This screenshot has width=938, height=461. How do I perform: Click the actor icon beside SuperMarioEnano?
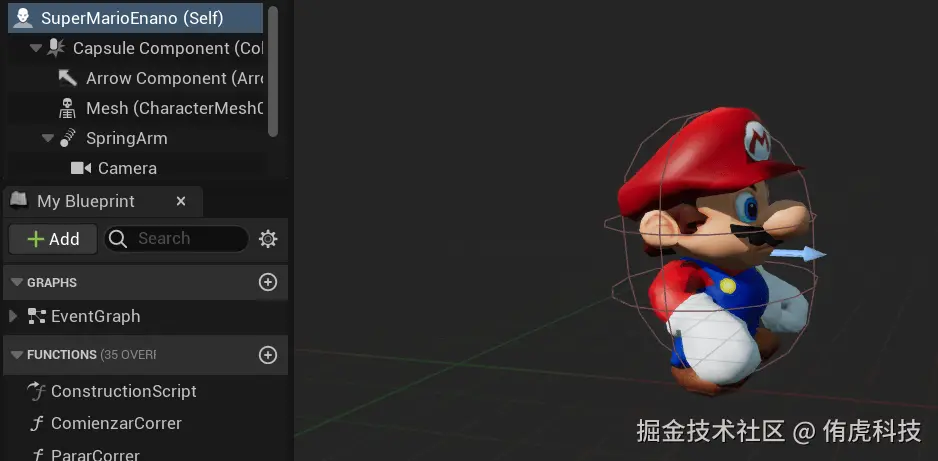coord(23,18)
